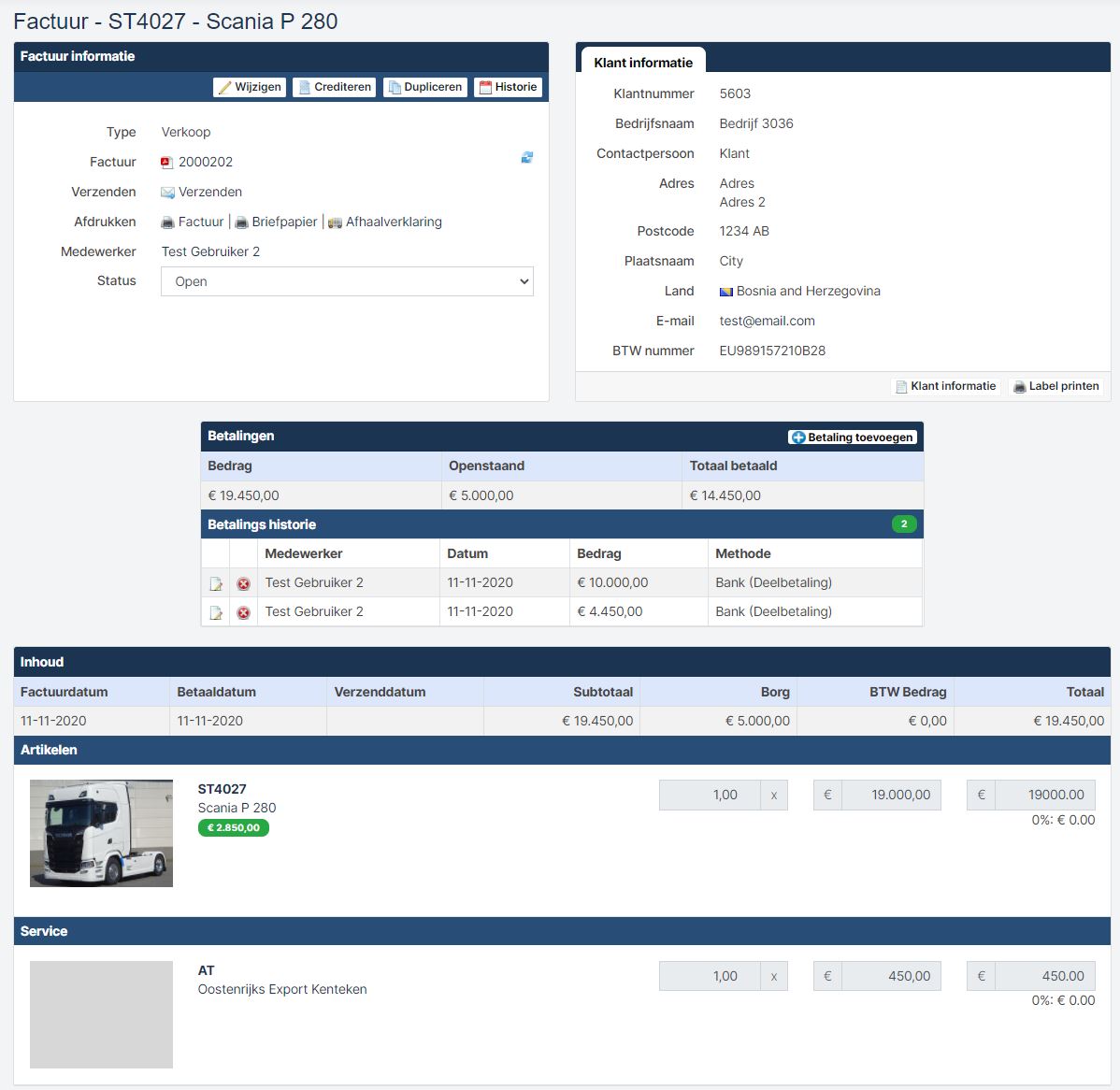The width and height of the screenshot is (1120, 1090).
Task: Click the Betaling toevoegen button
Action: point(853,437)
